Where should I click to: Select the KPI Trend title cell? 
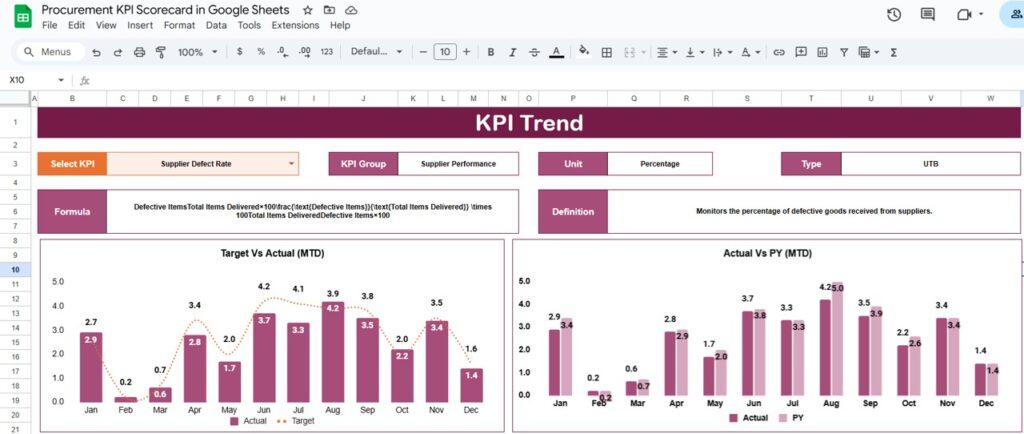tap(528, 123)
